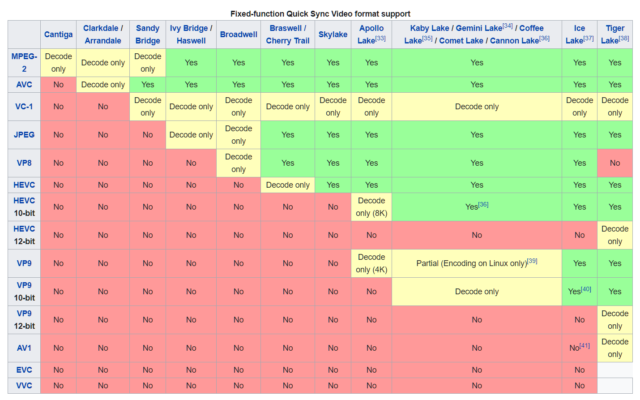Select the 'No' cell for Cantiga AVC
The image size is (640, 400).
(x=58, y=84)
